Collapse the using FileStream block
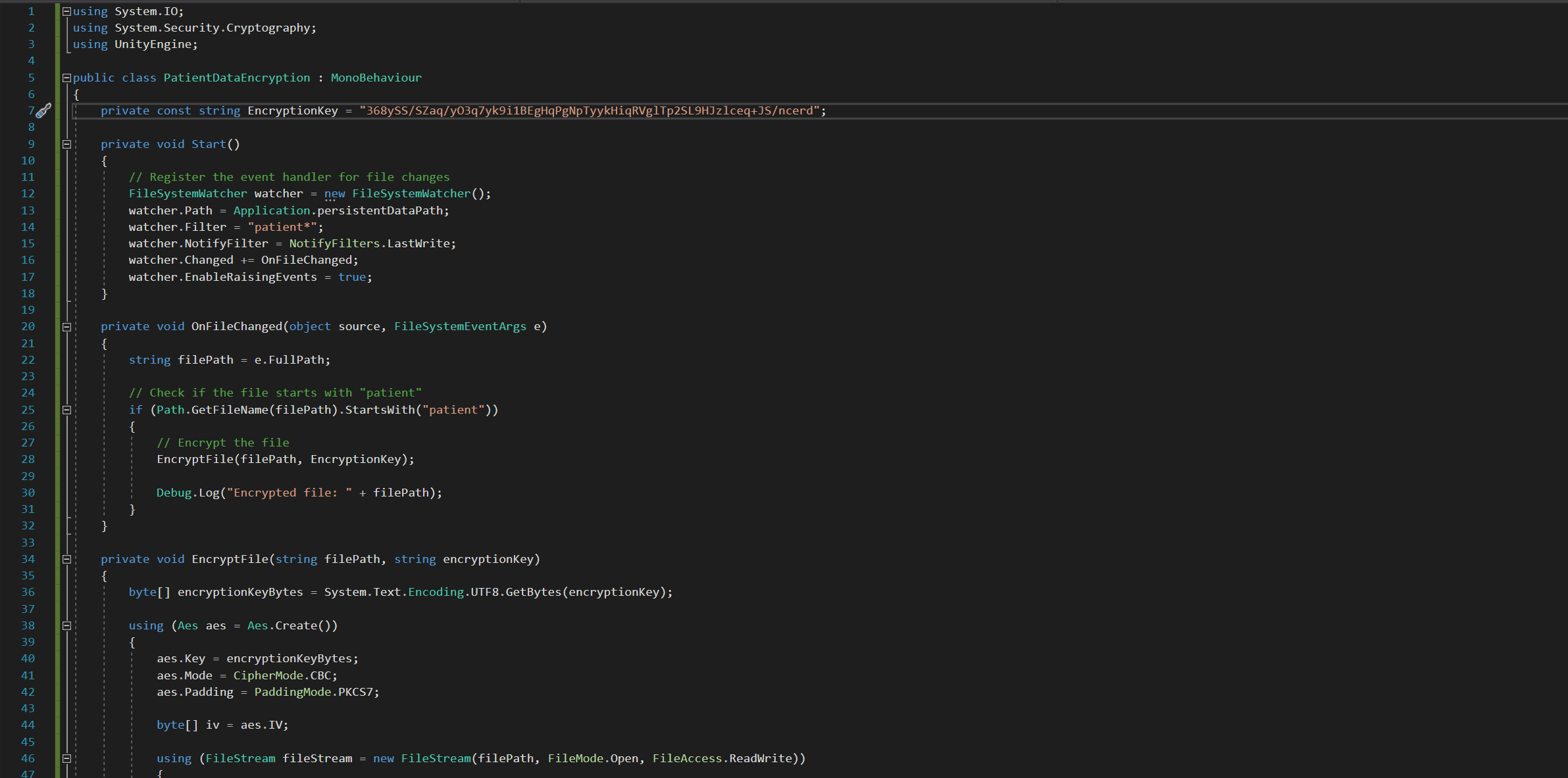The width and height of the screenshot is (1568, 778). [x=66, y=758]
